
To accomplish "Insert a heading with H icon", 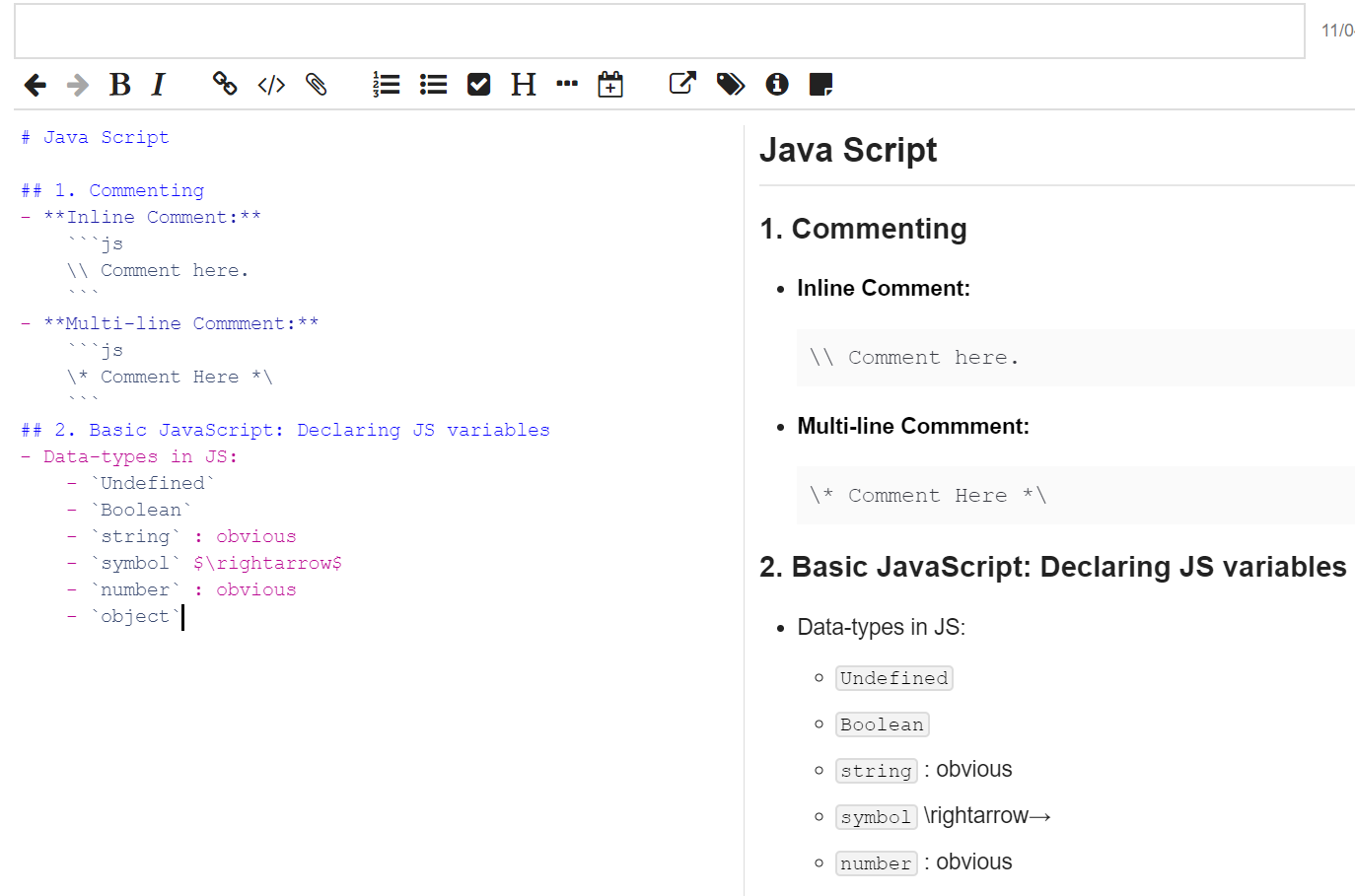I will point(524,85).
